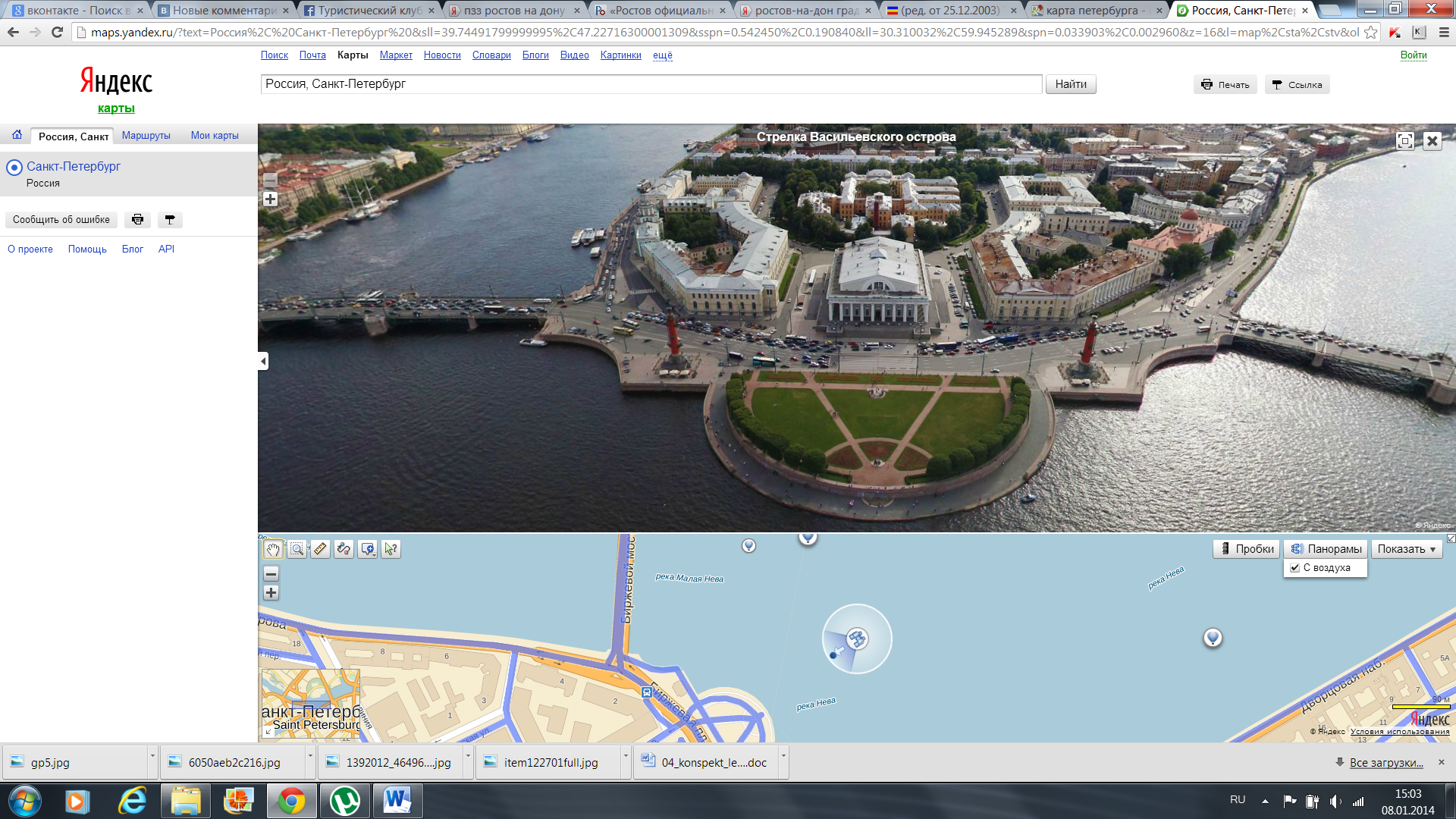
Task: Open the add placemark tool
Action: pyautogui.click(x=368, y=549)
